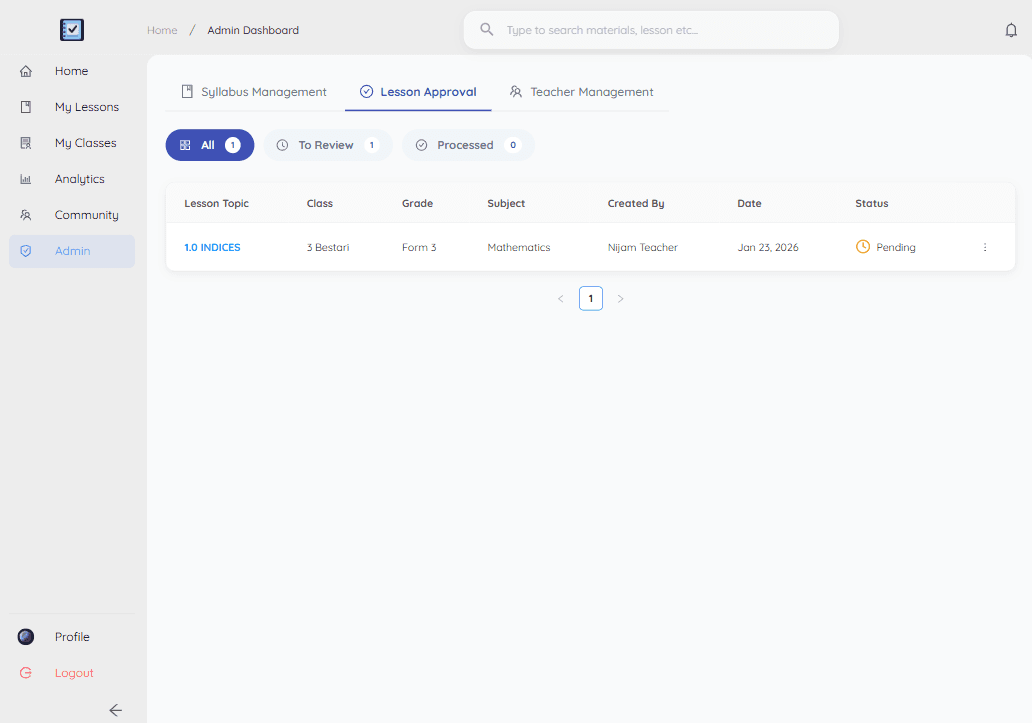Click the search magnifier icon
The image size is (1032, 723).
(x=486, y=30)
